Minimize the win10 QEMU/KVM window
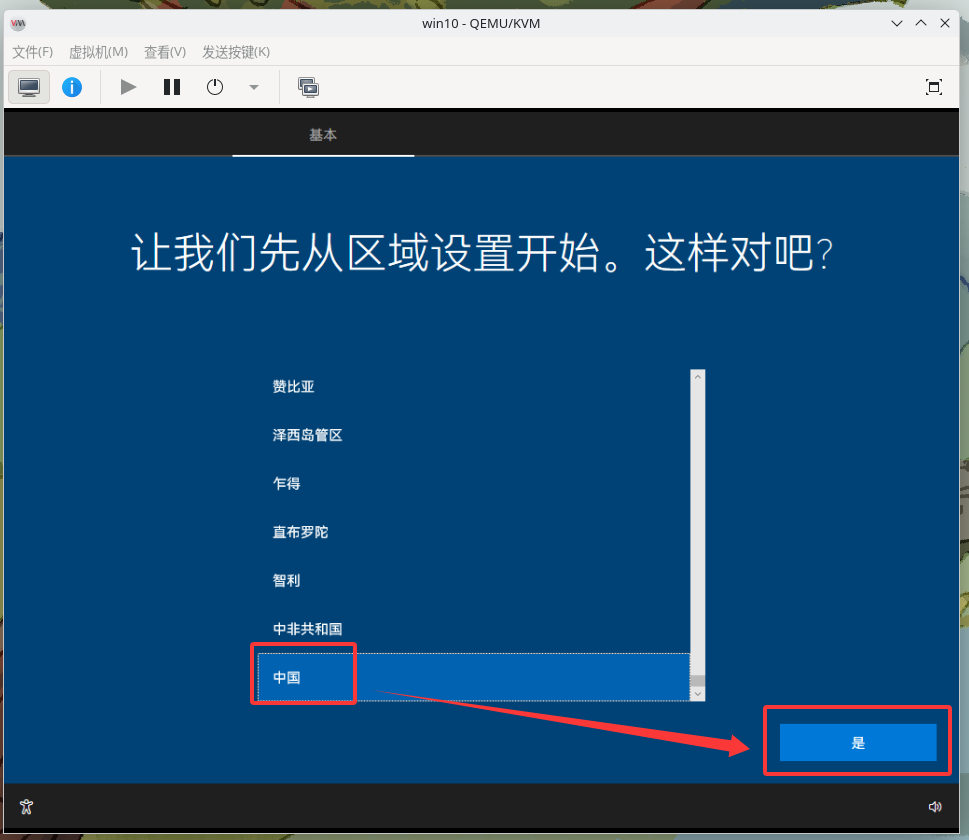The image size is (969, 840). tap(897, 23)
